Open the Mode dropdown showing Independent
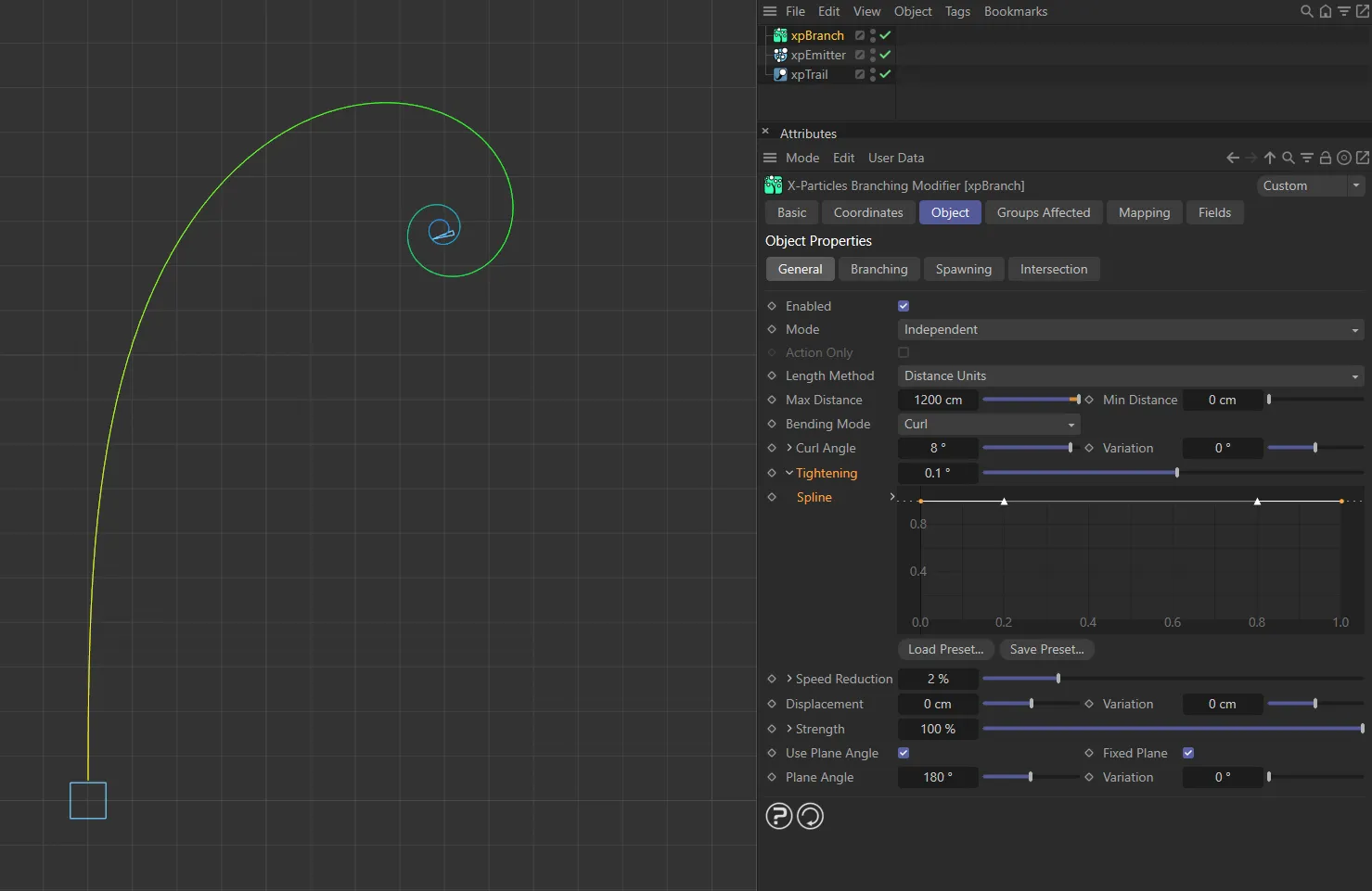1372x891 pixels. point(1130,329)
